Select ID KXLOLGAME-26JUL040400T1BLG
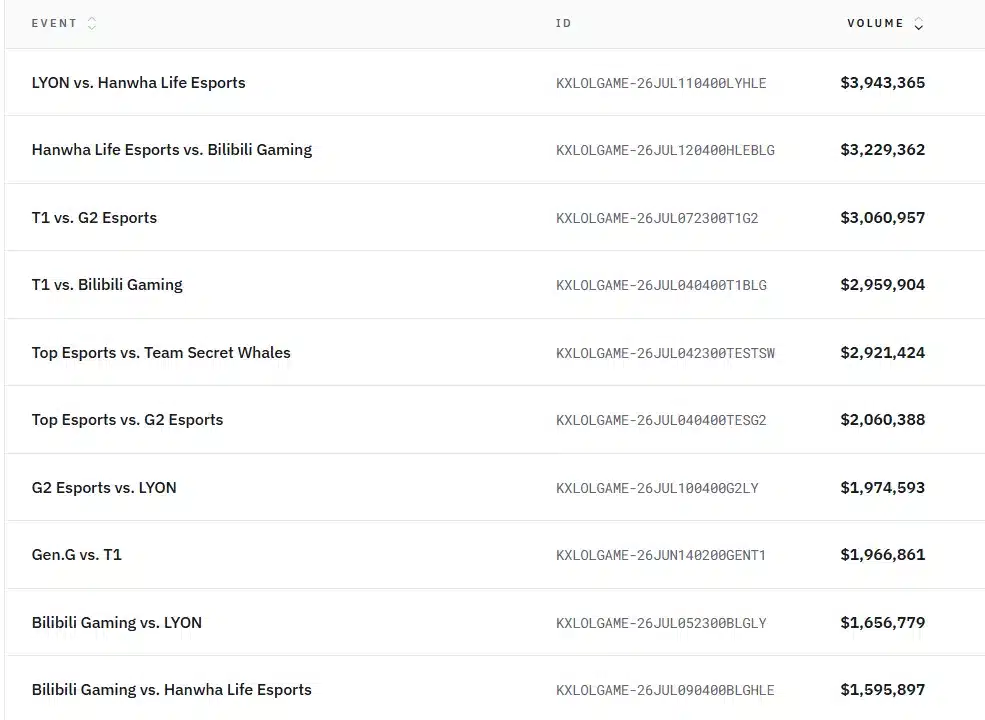This screenshot has height=720, width=985. pos(661,286)
